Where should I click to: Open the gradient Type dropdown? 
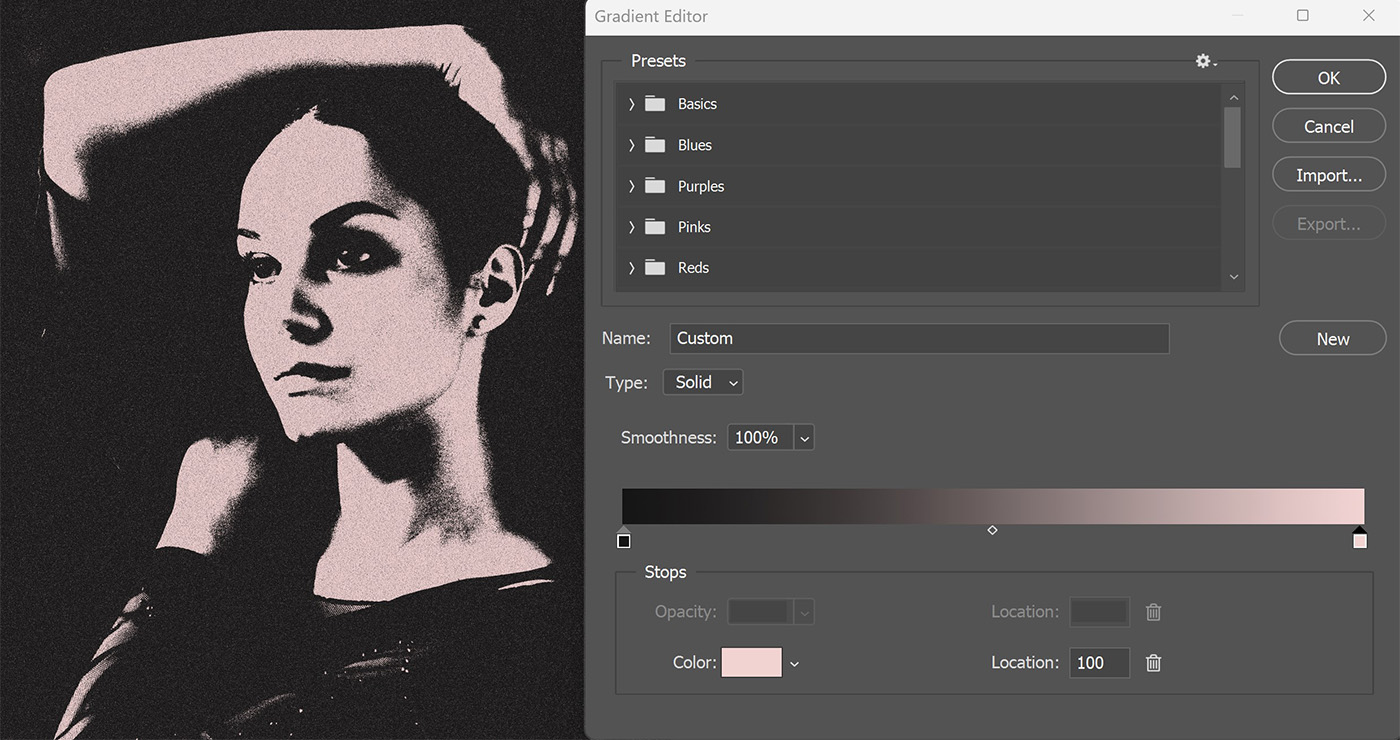(x=702, y=382)
